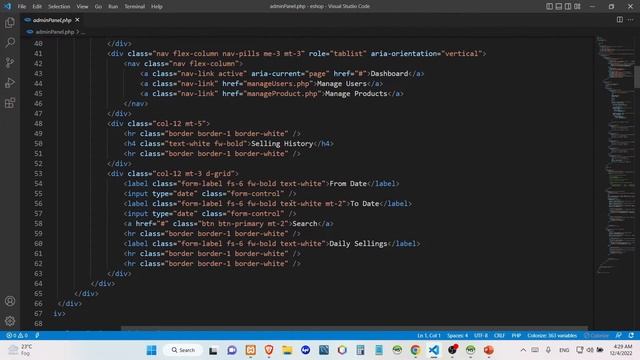The width and height of the screenshot is (640, 360).
Task: Change encoding via UTF-8 status item
Action: [x=481, y=335]
